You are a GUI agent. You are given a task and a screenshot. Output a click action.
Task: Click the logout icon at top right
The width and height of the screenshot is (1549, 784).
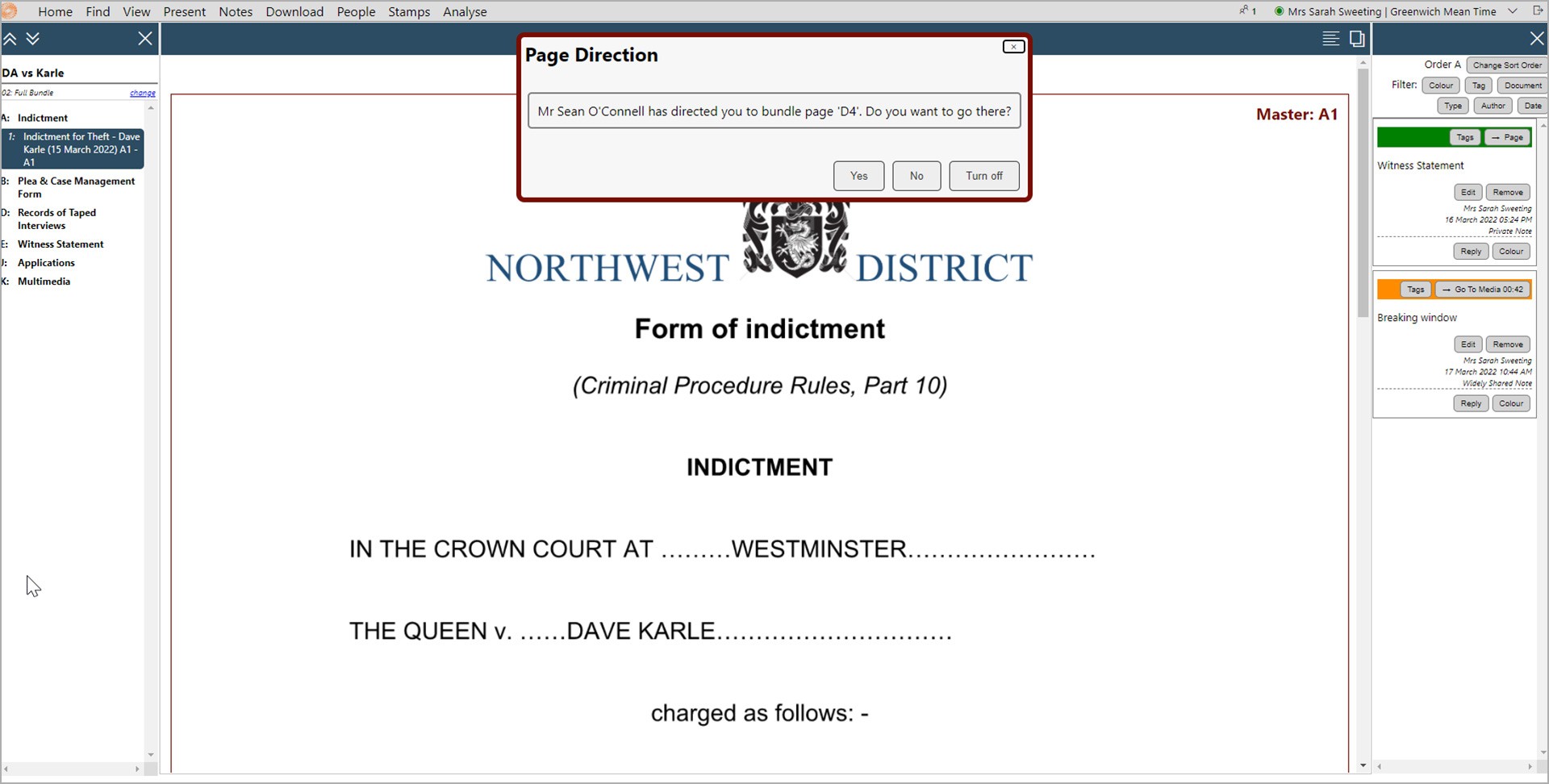tap(1537, 11)
